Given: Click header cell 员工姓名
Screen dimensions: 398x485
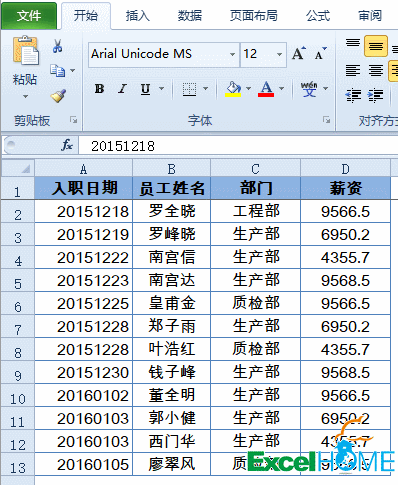Looking at the screenshot, I should [172, 188].
